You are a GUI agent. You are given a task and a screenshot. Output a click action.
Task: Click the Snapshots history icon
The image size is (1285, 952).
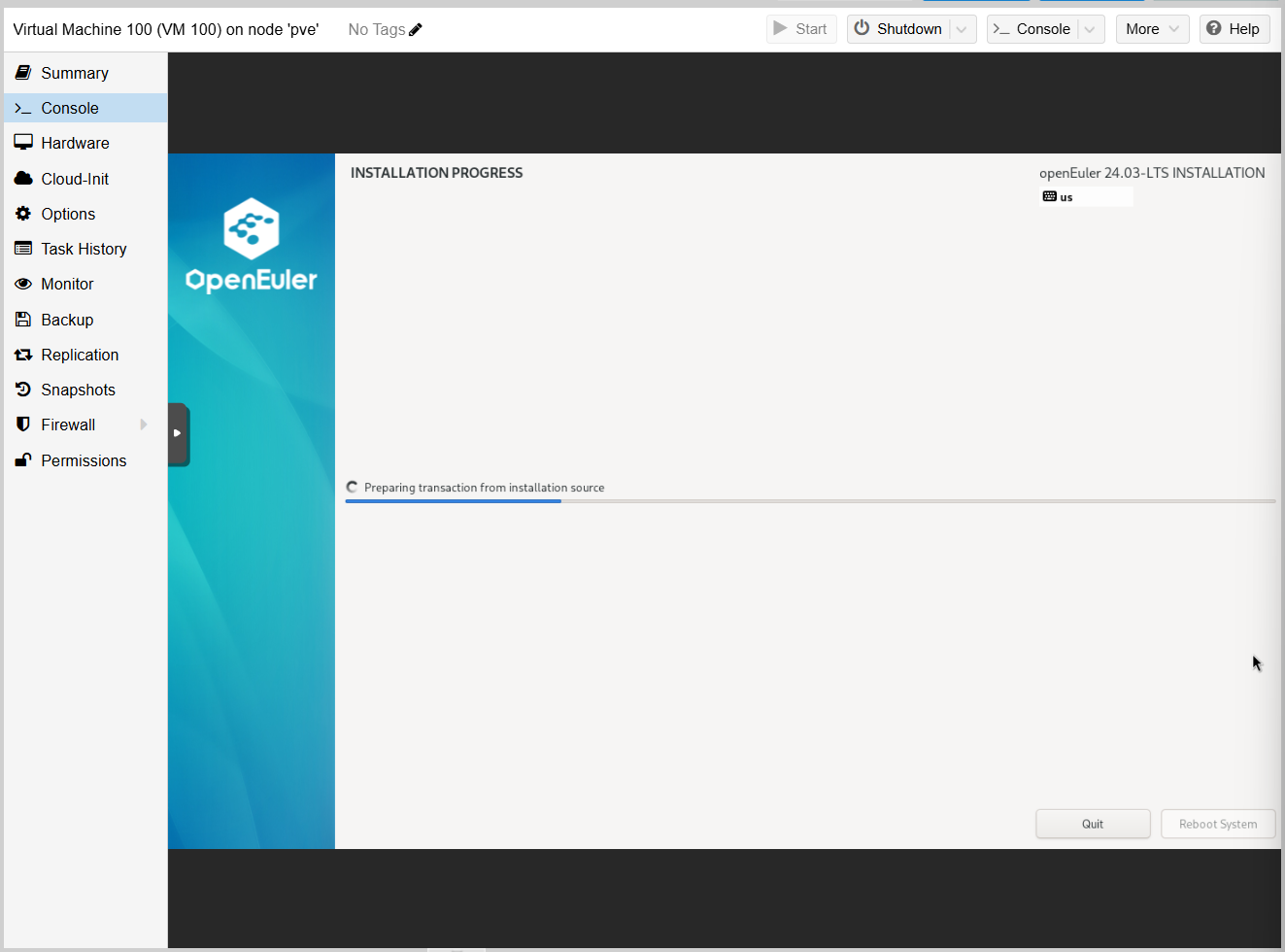tap(23, 390)
